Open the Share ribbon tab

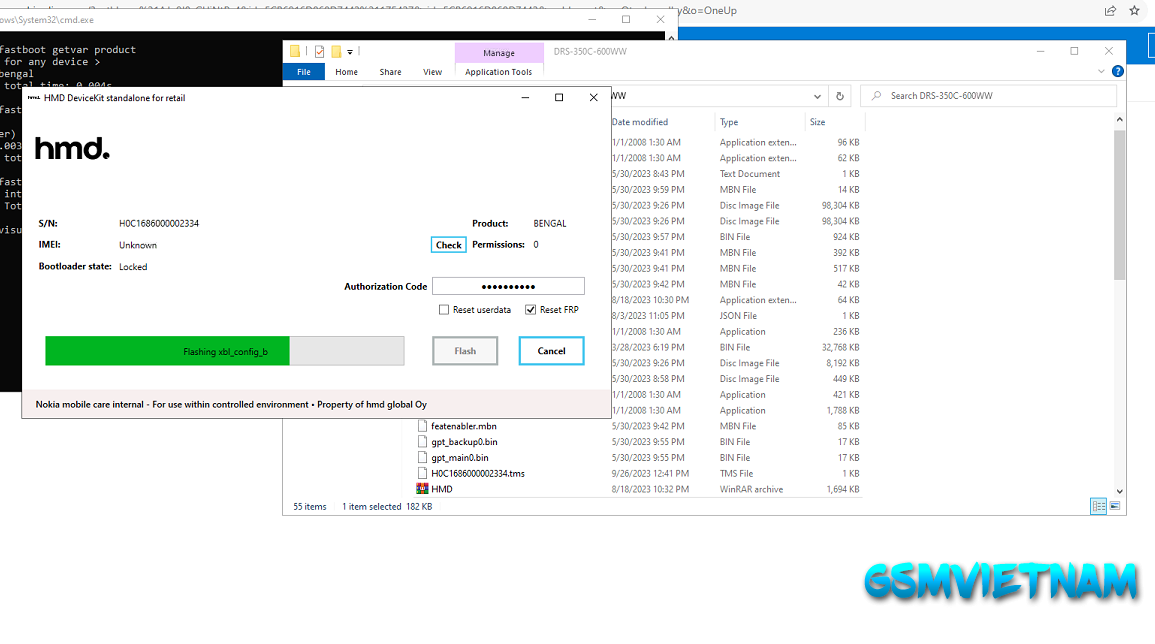click(390, 71)
